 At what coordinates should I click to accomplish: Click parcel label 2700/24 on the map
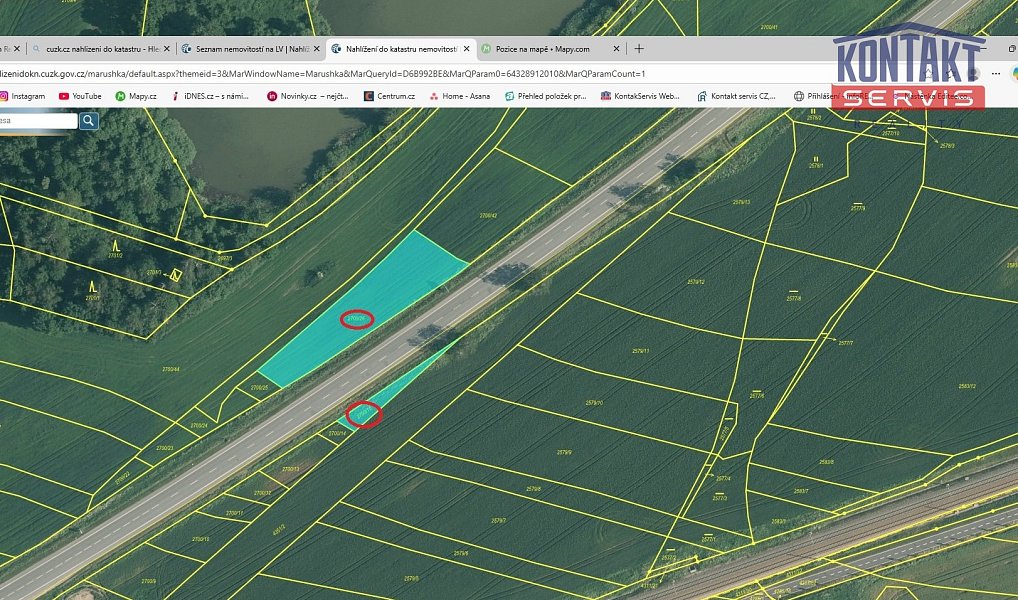[199, 426]
